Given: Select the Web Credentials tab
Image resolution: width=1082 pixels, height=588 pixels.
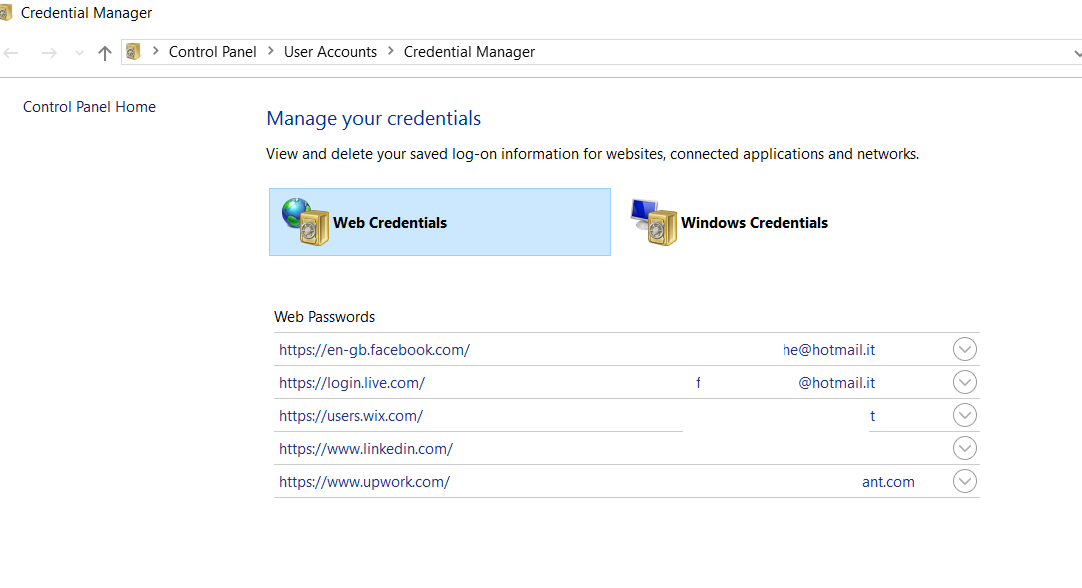Looking at the screenshot, I should click(440, 222).
